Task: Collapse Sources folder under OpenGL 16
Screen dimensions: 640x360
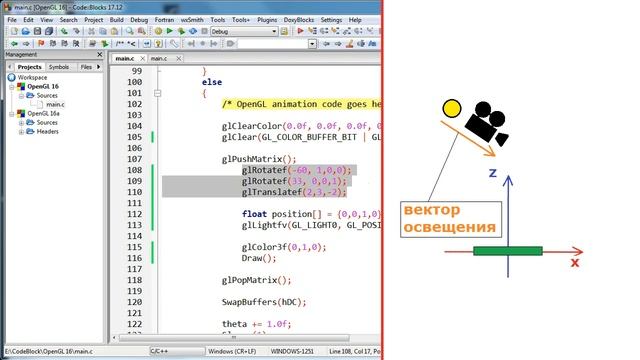Action: click(x=21, y=96)
